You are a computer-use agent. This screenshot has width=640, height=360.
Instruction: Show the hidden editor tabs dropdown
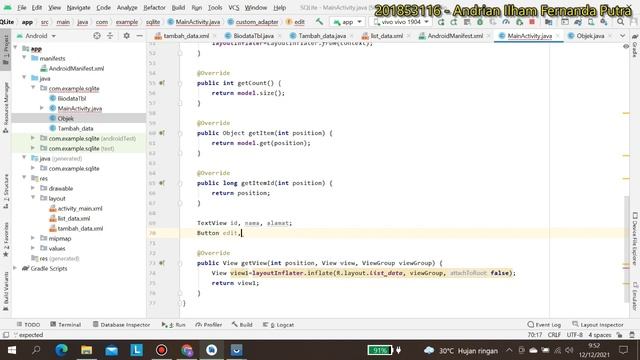[622, 36]
